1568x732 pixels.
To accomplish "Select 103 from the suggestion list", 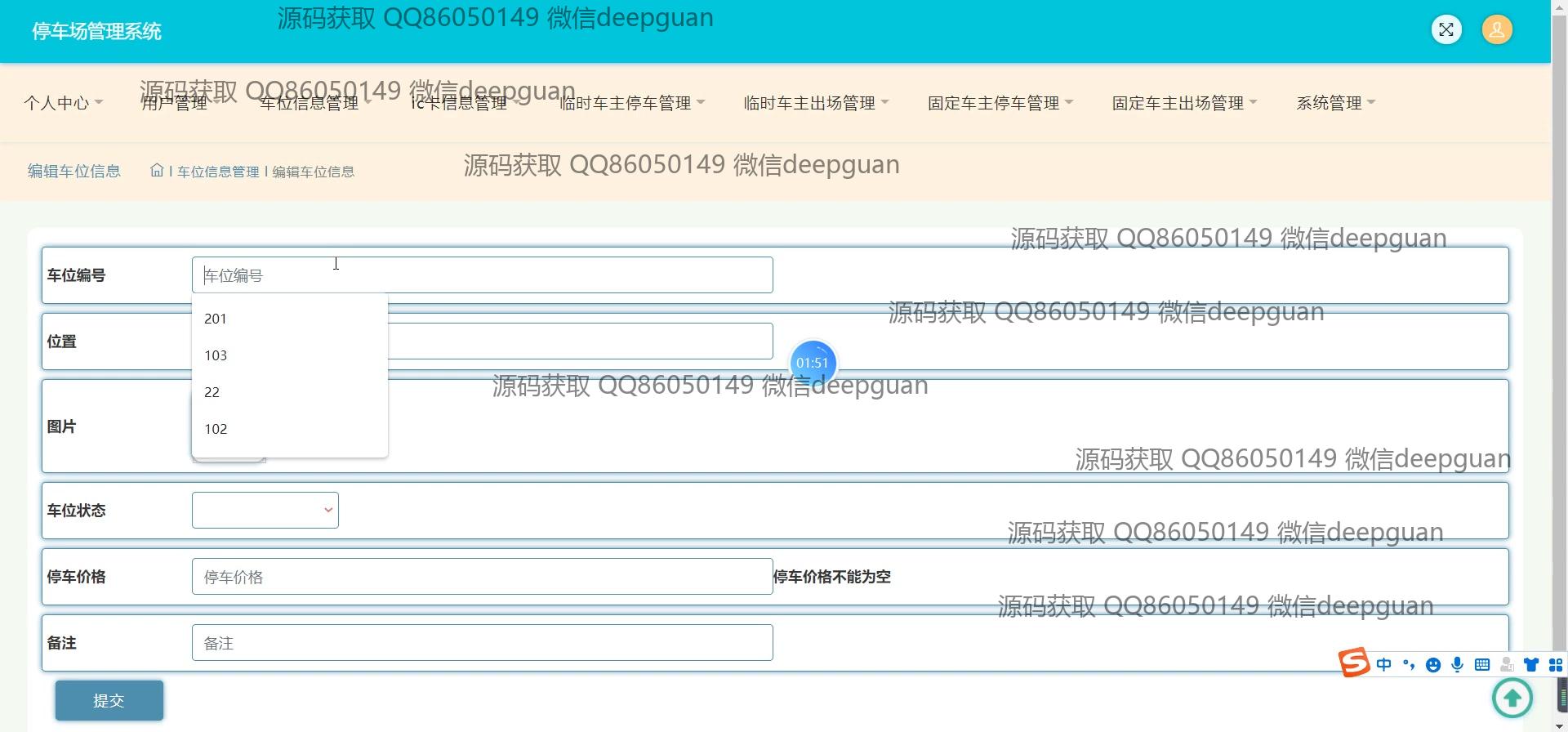I will [216, 355].
